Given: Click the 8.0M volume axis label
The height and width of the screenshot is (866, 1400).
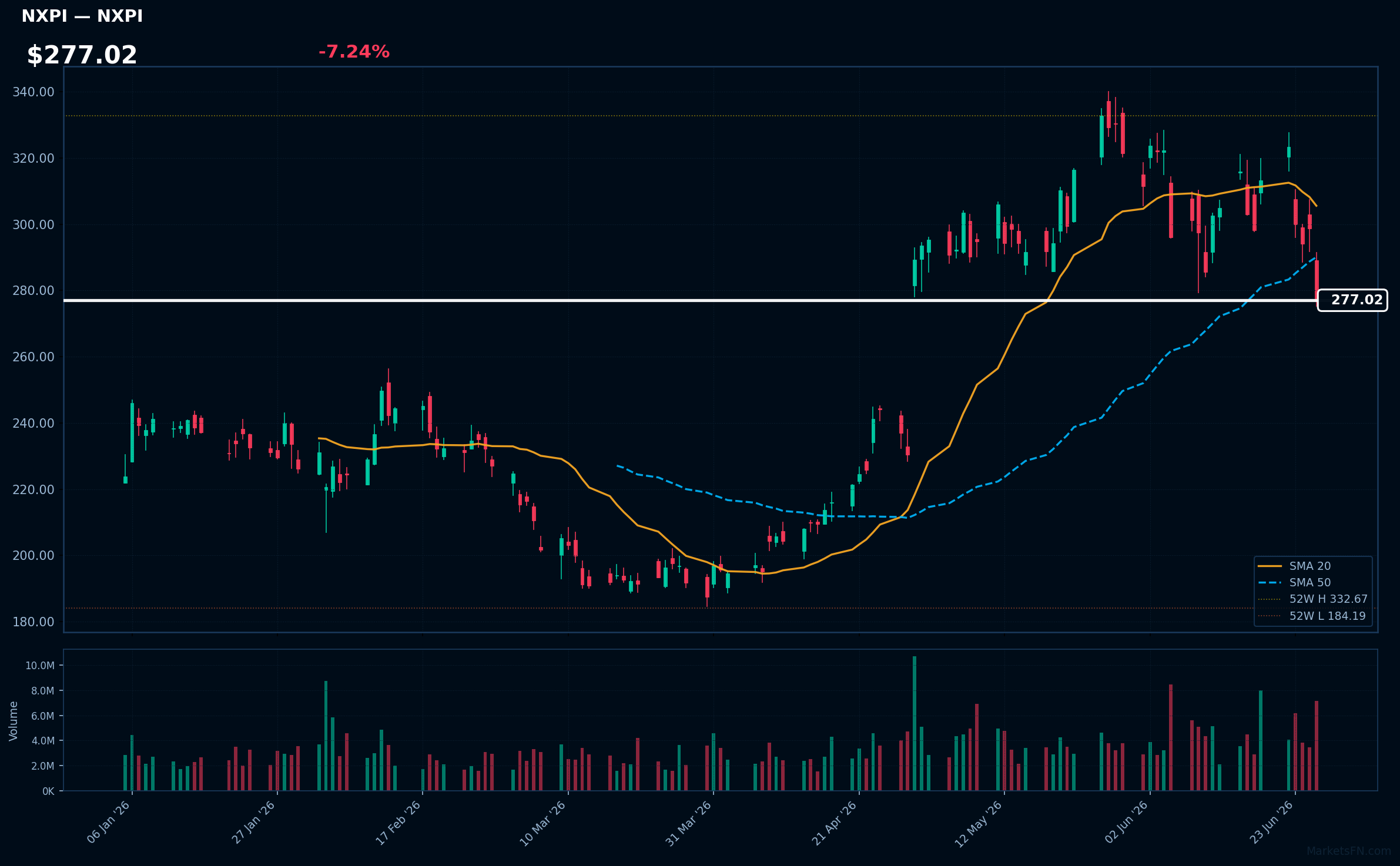Looking at the screenshot, I should [43, 691].
